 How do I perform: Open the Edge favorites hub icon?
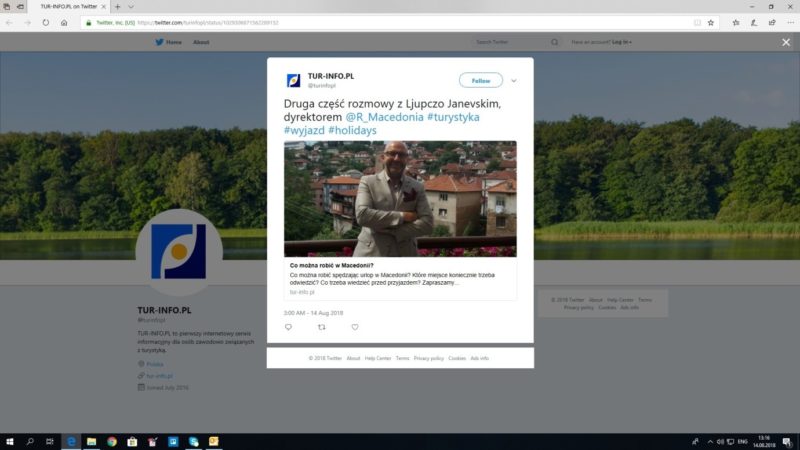[736, 22]
